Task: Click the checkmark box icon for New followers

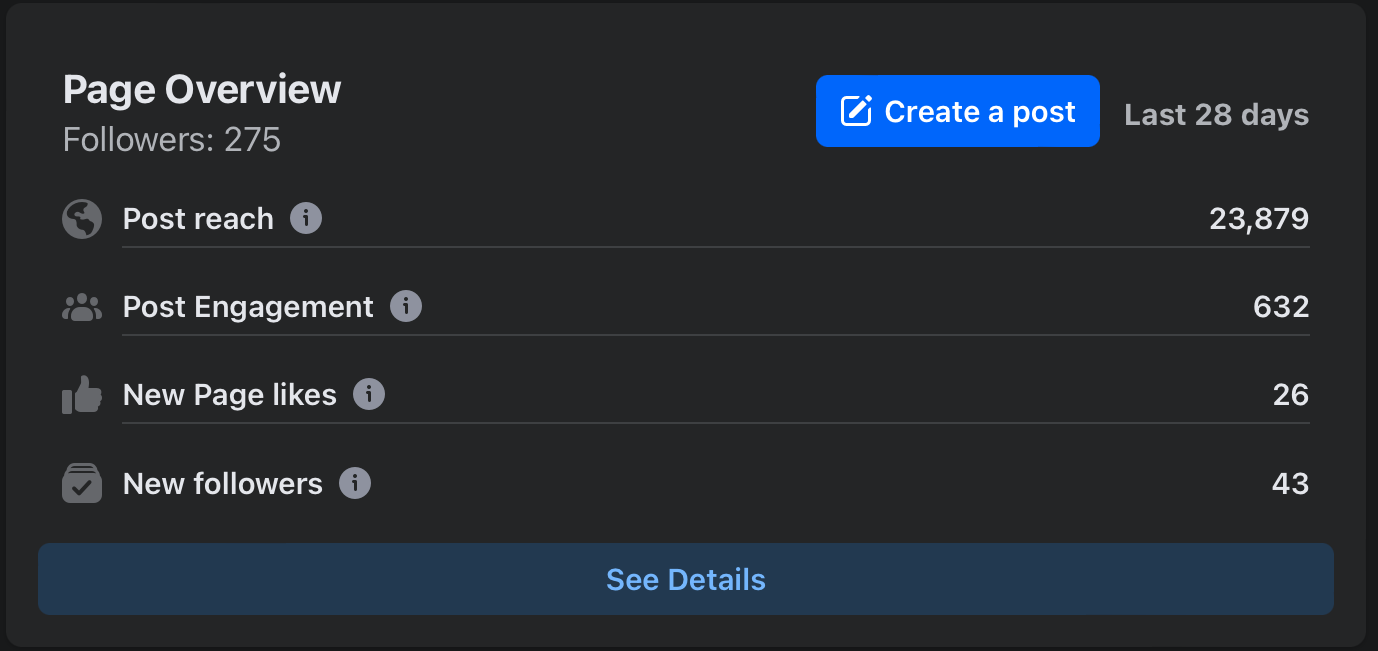Action: (x=82, y=483)
